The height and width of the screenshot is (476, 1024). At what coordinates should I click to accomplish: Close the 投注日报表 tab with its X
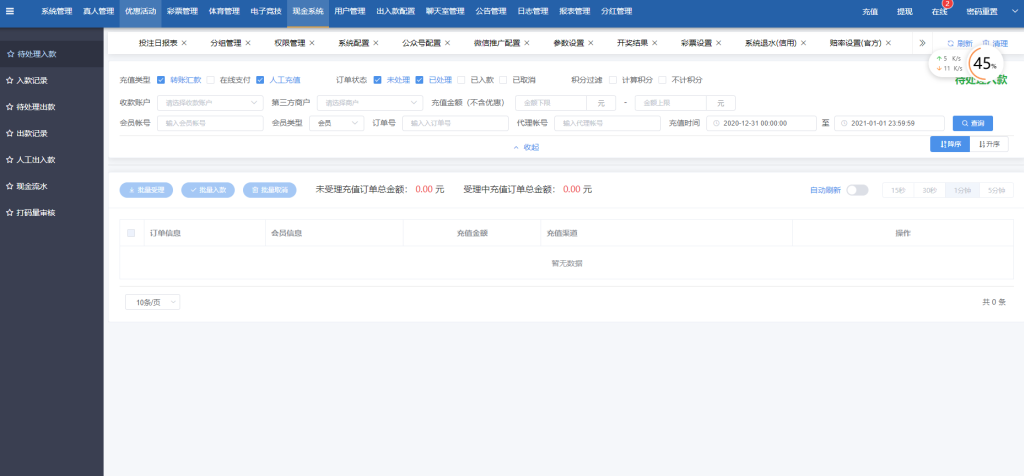[185, 44]
